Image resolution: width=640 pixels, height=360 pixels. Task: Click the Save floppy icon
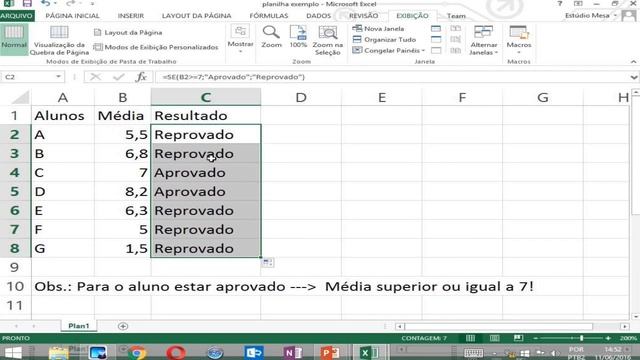click(x=27, y=4)
